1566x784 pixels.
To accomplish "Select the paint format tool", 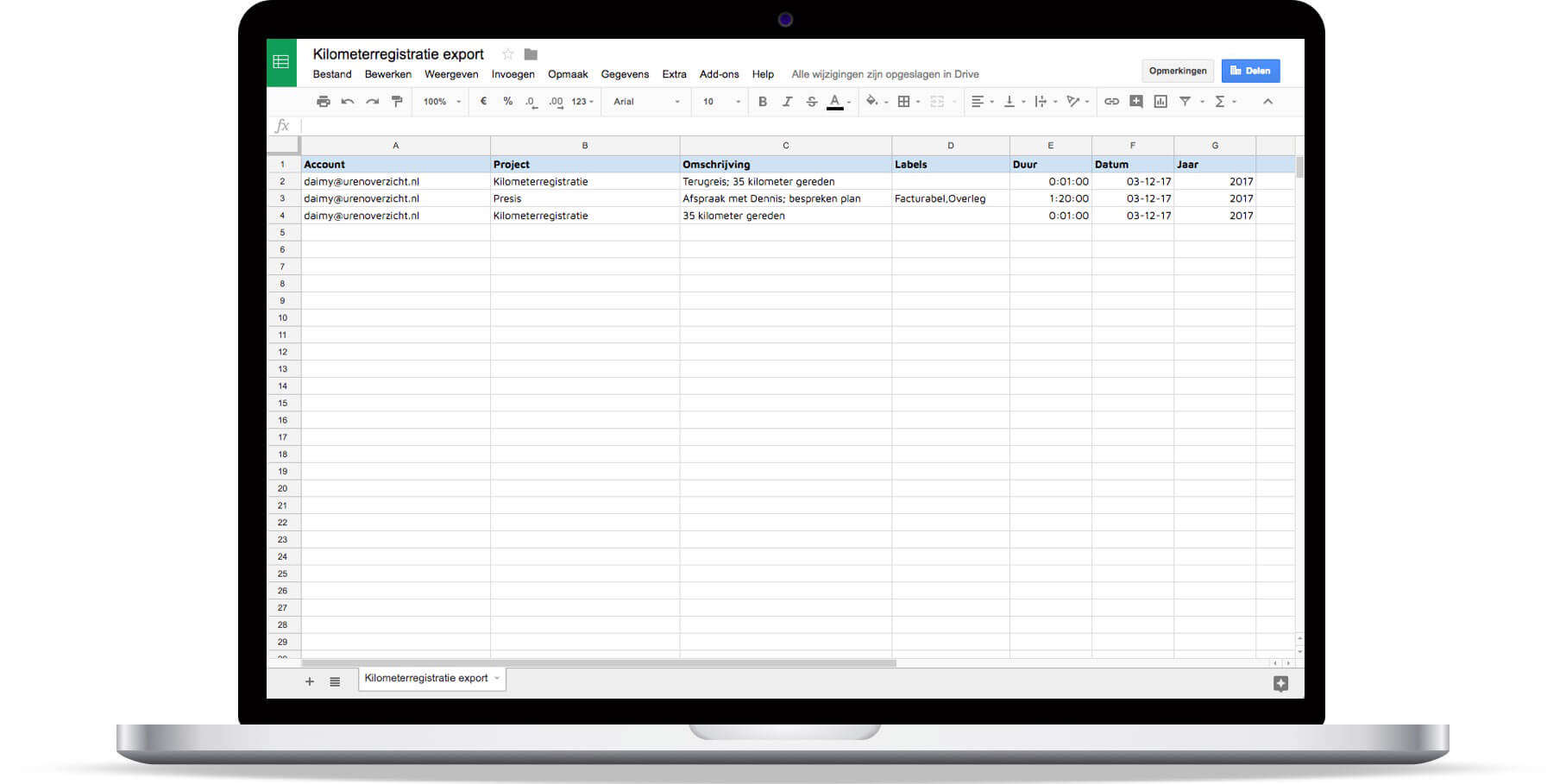I will click(397, 102).
